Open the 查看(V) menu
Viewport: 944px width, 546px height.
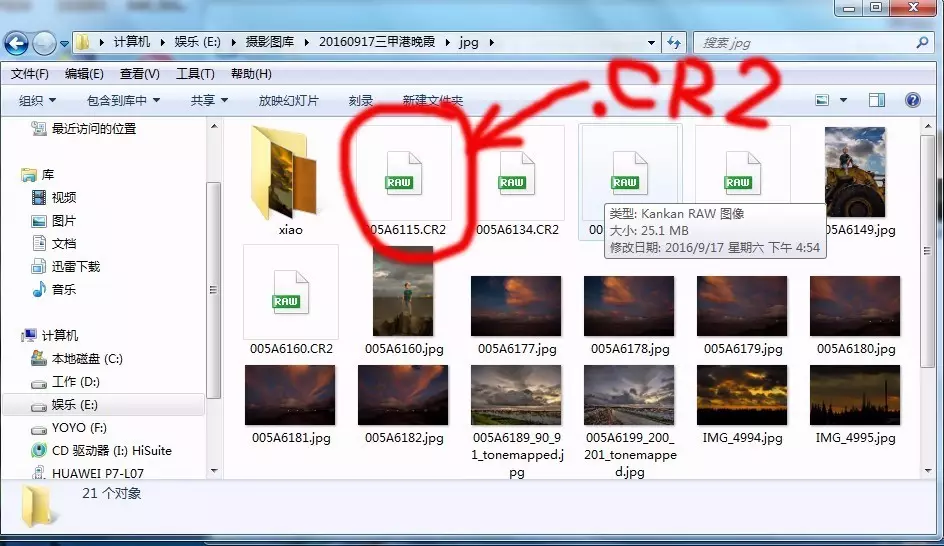[140, 73]
